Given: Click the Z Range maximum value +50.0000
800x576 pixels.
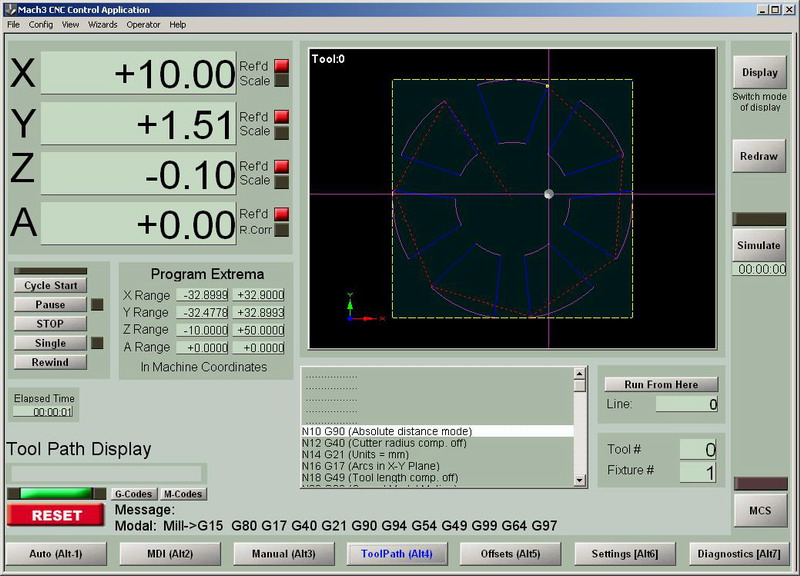Looking at the screenshot, I should coord(259,330).
